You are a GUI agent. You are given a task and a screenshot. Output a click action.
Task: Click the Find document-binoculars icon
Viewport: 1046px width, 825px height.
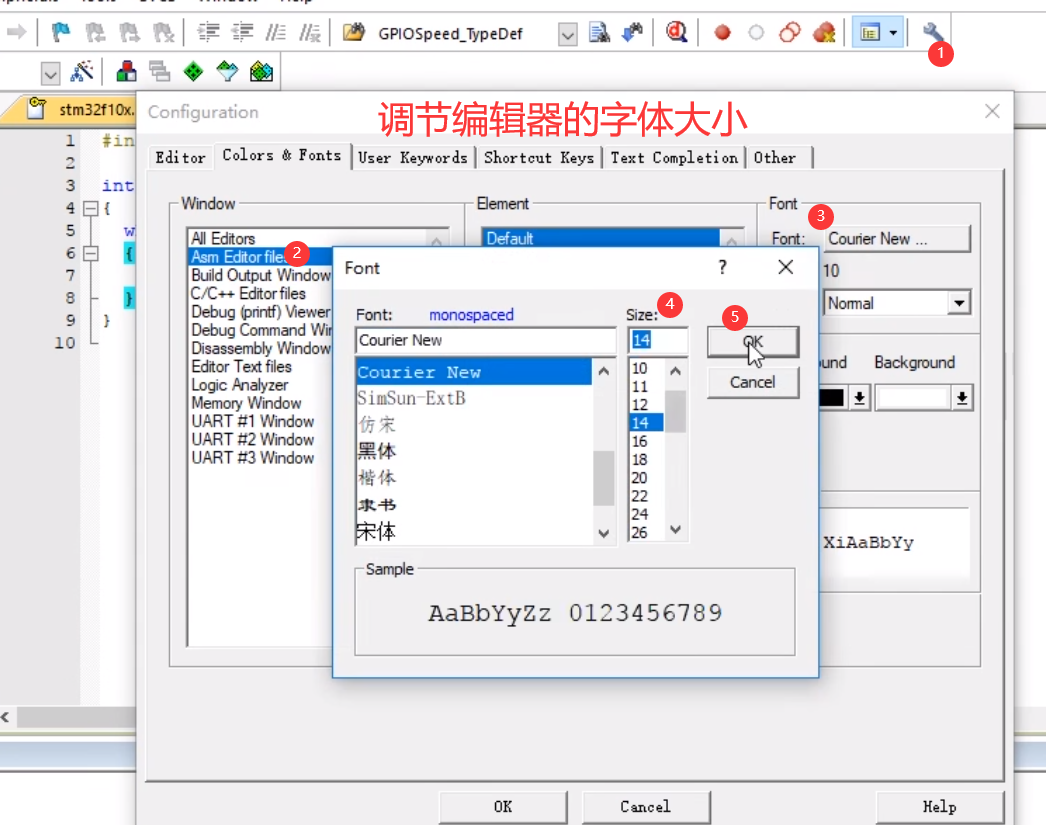(x=599, y=32)
